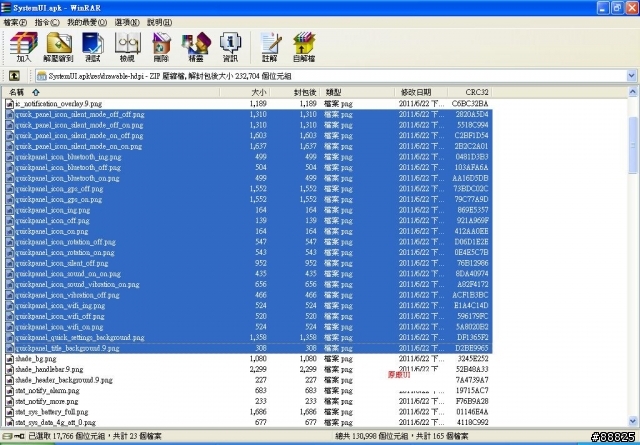
Task: Sort by Packed (封包後) column header
Action: pos(295,92)
